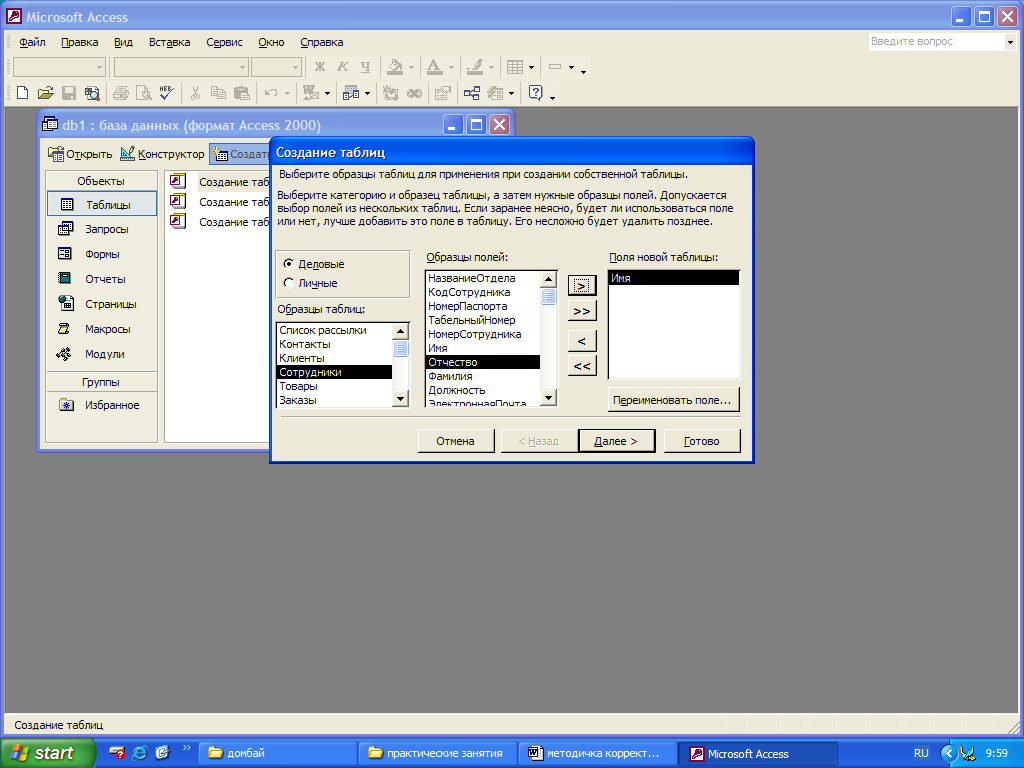Select Клиенты in sample tables list
1024x768 pixels.
[x=334, y=358]
